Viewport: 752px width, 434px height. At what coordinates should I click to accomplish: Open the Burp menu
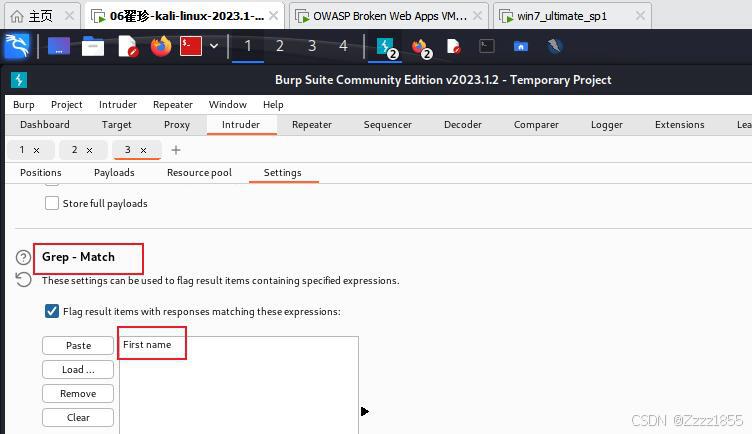24,105
